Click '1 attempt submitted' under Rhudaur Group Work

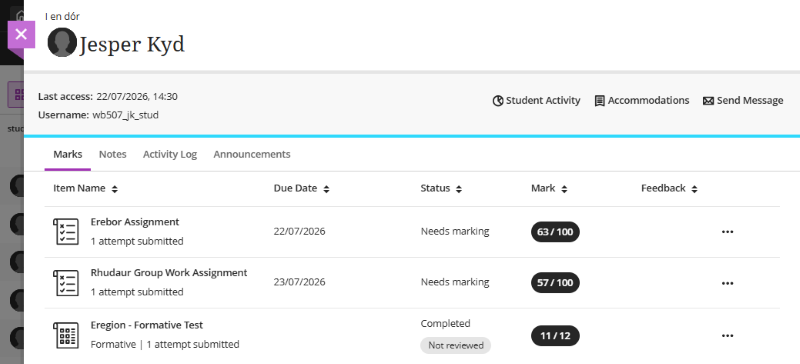[x=137, y=292]
